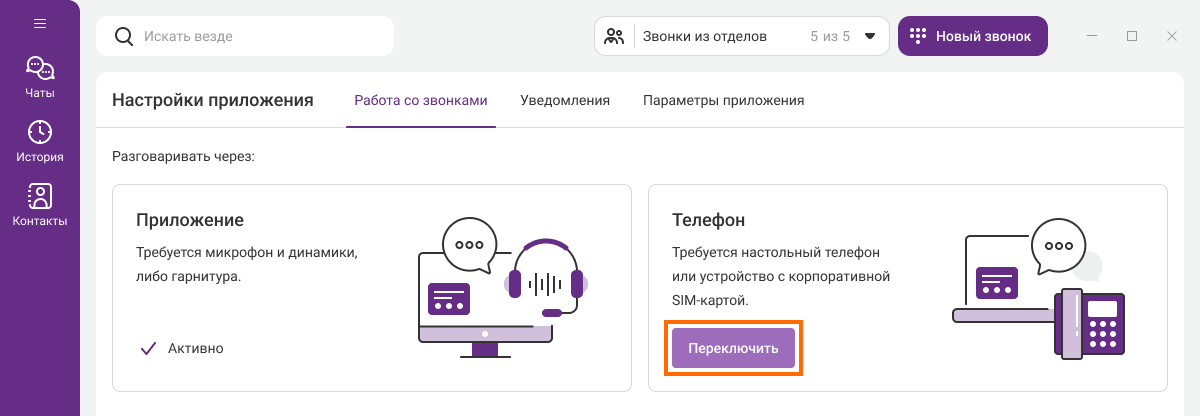Expand the Звонки из отделов dropdown arrow
Viewport: 1200px width, 416px height.
pos(869,37)
